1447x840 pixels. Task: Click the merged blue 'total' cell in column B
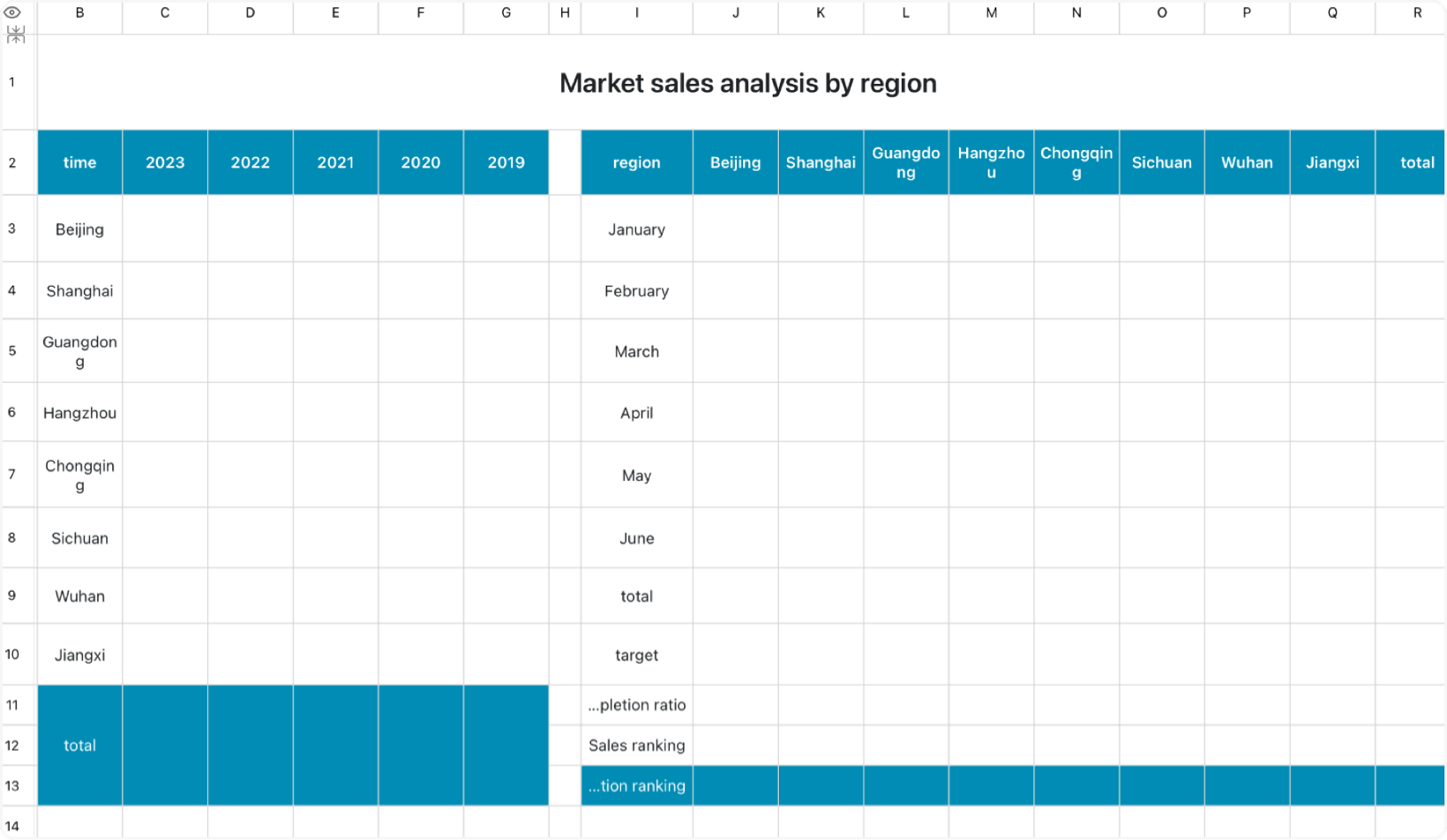tap(79, 746)
